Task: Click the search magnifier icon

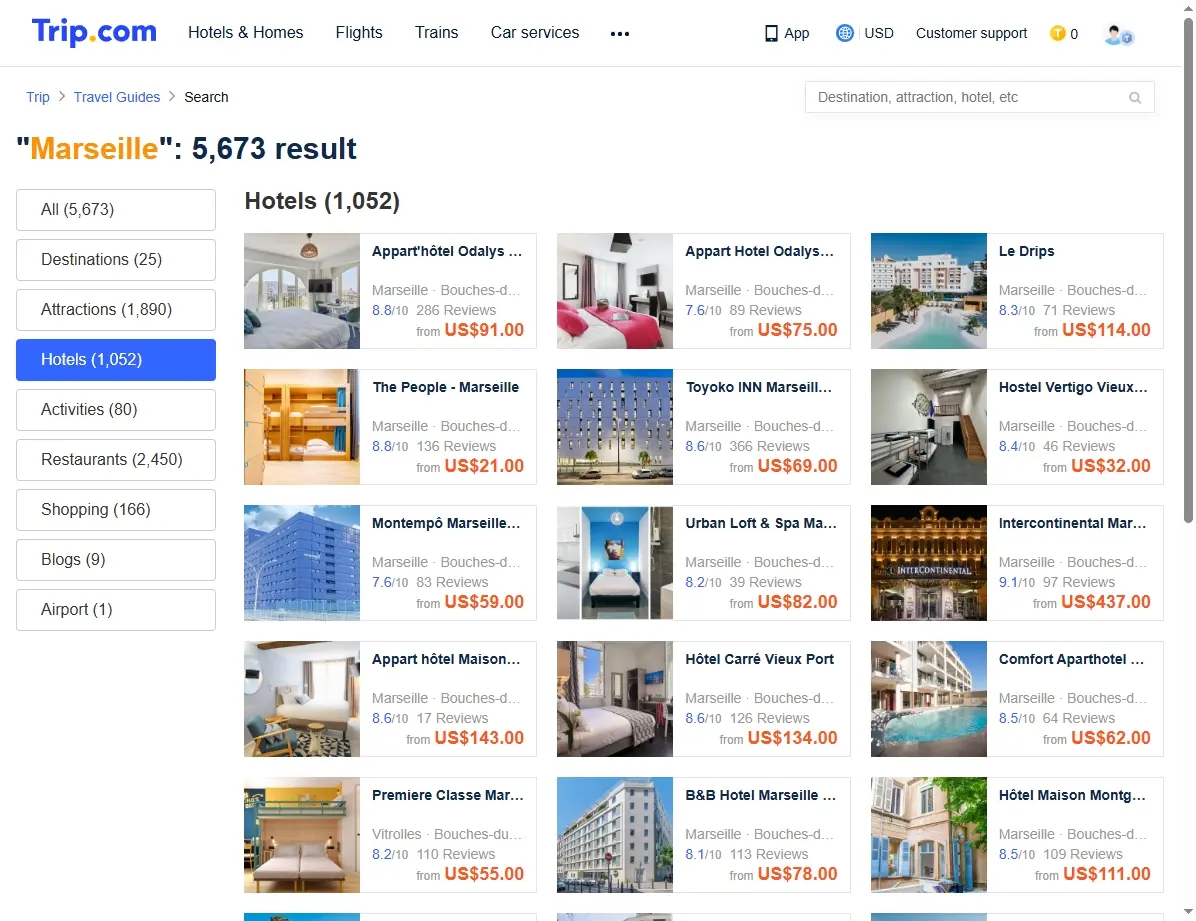Action: (x=1135, y=98)
